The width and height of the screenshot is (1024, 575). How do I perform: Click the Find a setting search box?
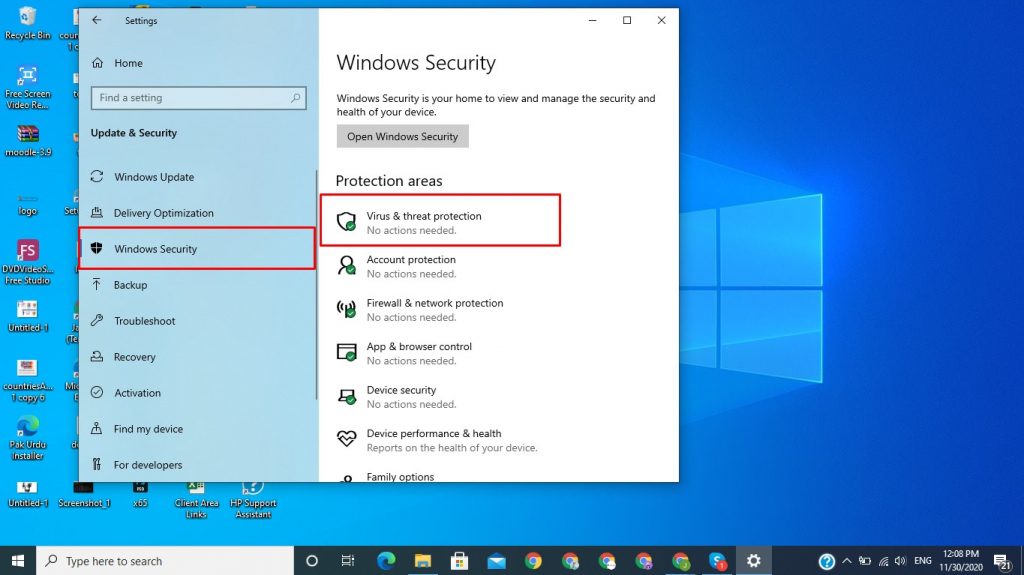point(190,98)
